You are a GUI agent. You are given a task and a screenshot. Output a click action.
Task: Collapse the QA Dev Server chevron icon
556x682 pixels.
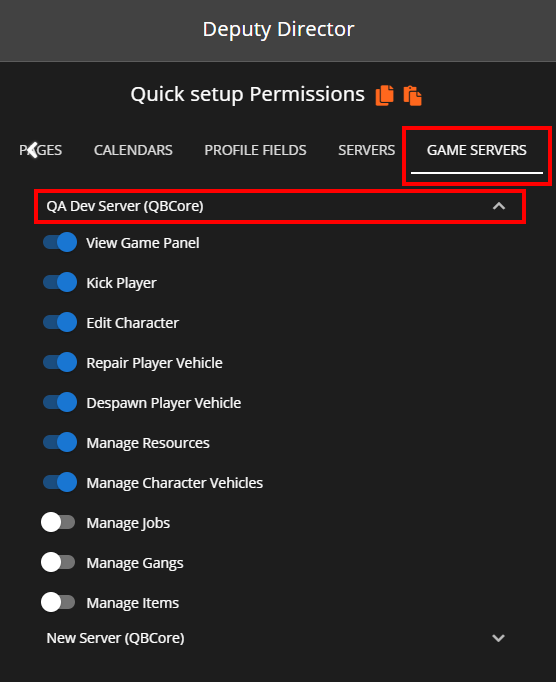(x=499, y=206)
